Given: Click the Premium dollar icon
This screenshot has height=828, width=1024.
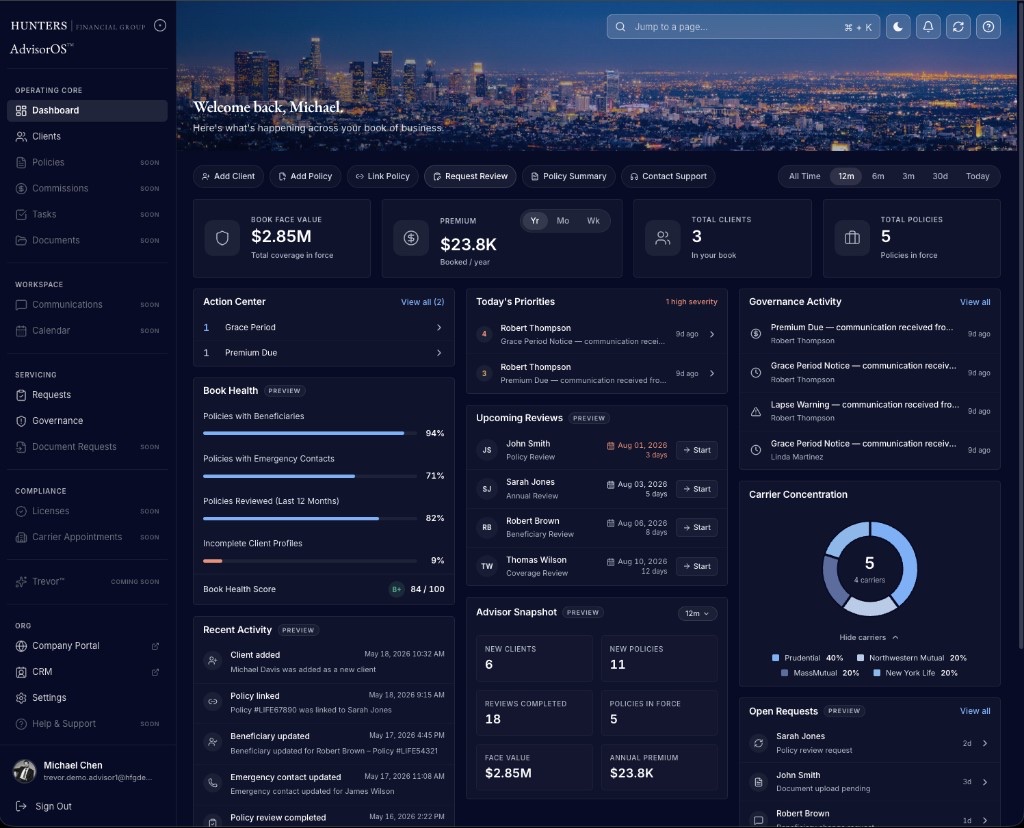Looking at the screenshot, I should pyautogui.click(x=411, y=238).
